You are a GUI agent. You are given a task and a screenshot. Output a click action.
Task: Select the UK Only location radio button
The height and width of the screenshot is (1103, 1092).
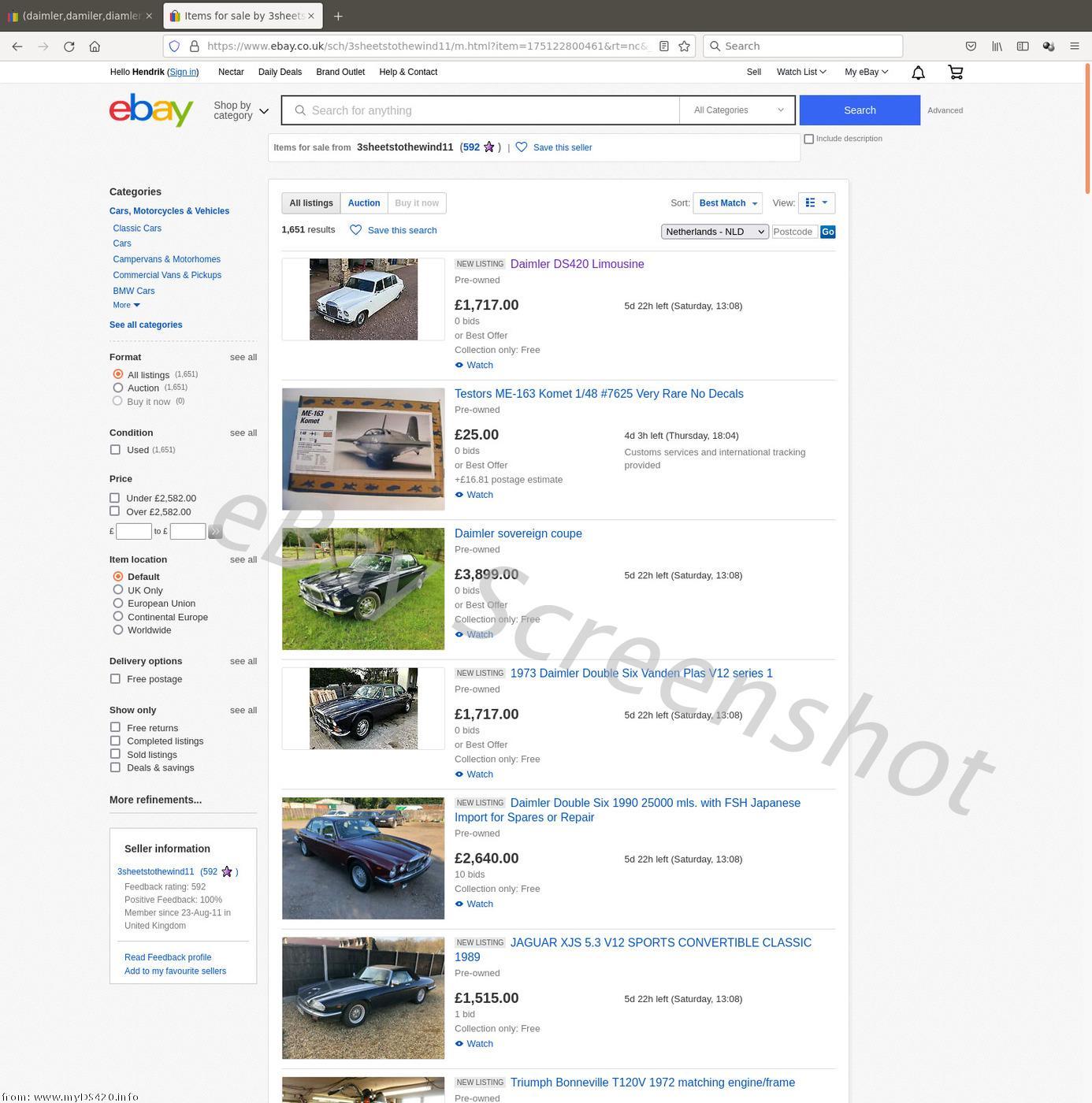pos(118,590)
